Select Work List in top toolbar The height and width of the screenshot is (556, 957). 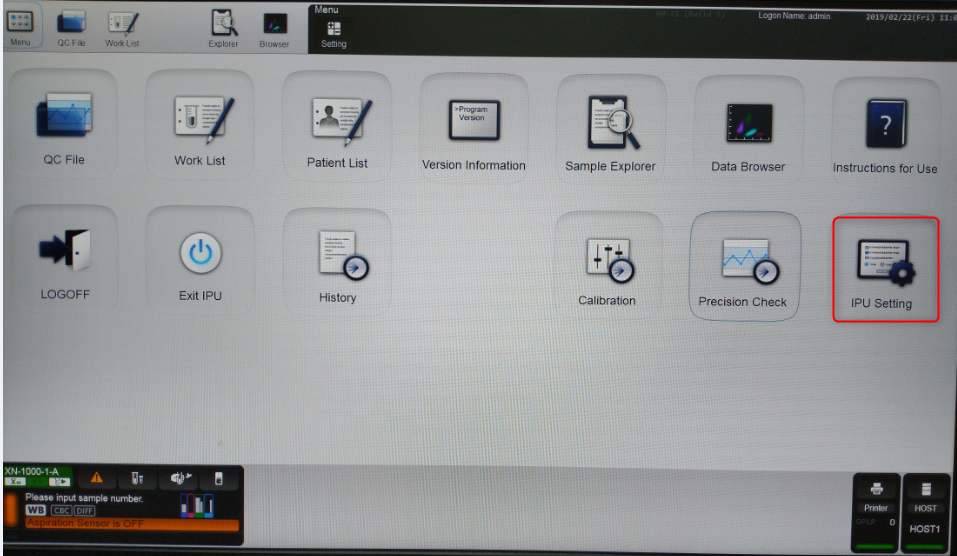122,27
